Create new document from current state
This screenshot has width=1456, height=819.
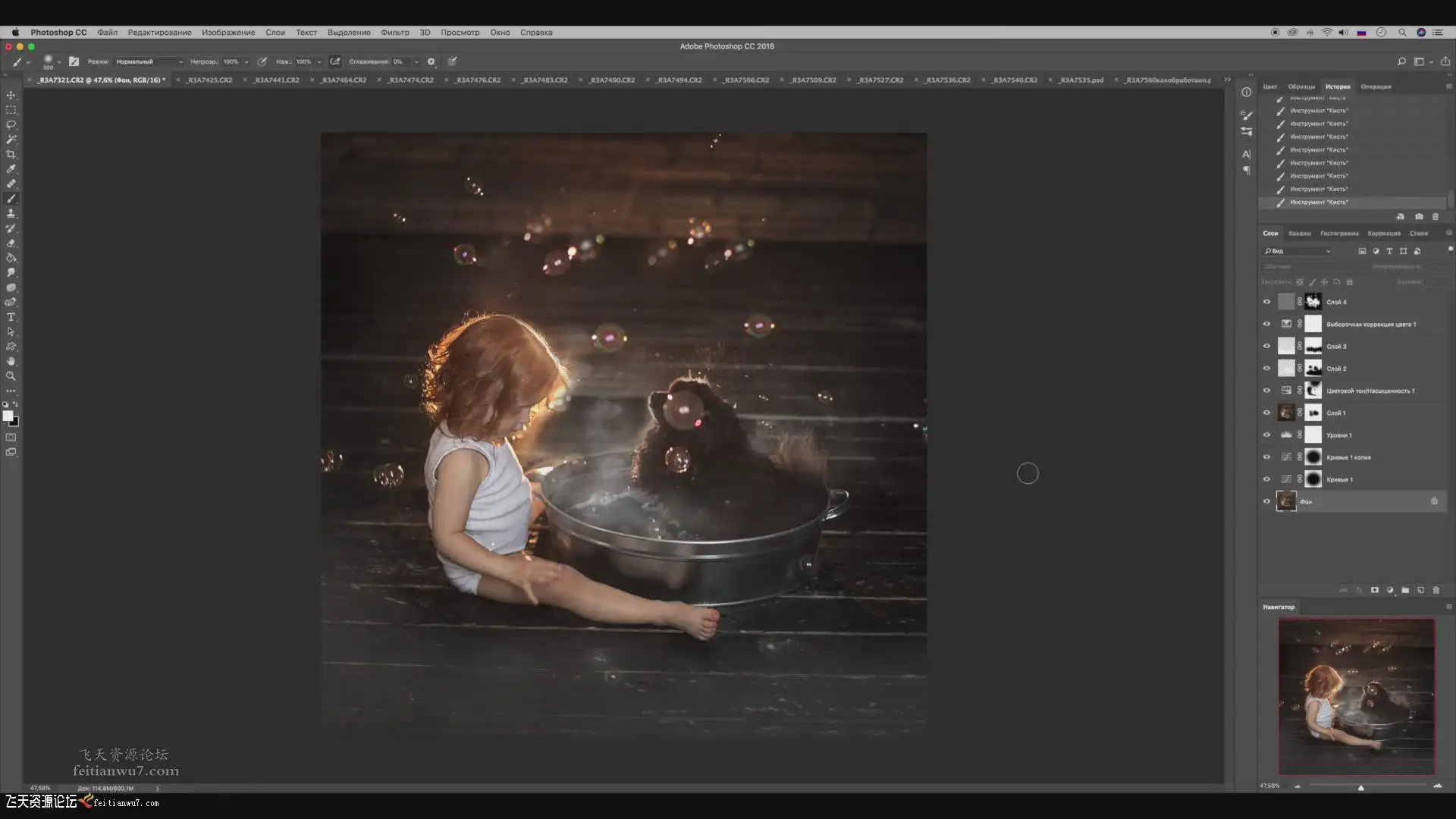pos(1400,217)
